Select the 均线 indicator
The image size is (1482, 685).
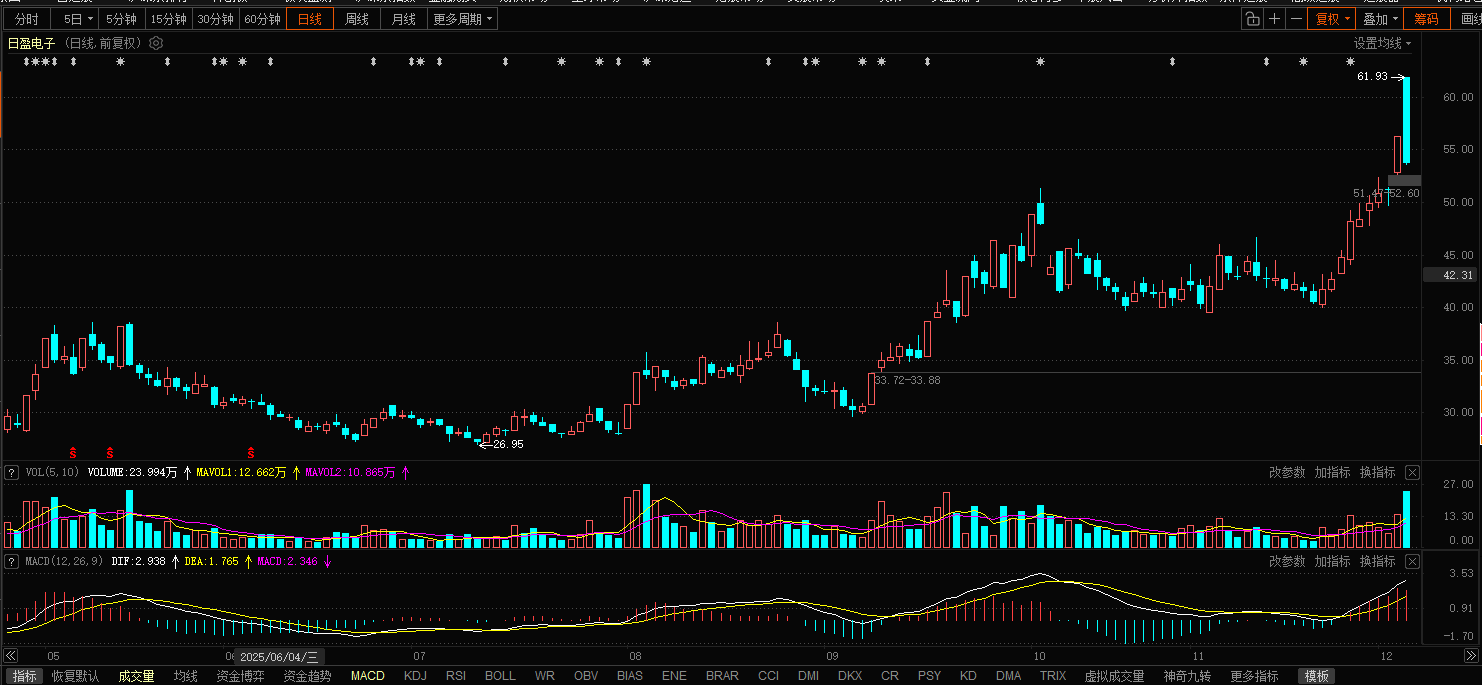tap(186, 677)
